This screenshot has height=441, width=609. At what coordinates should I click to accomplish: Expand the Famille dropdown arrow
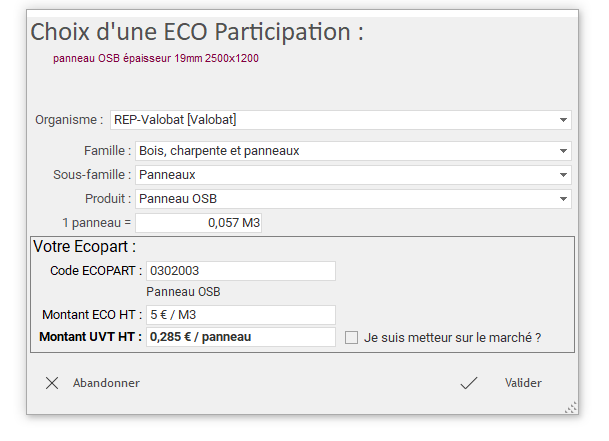(x=563, y=151)
